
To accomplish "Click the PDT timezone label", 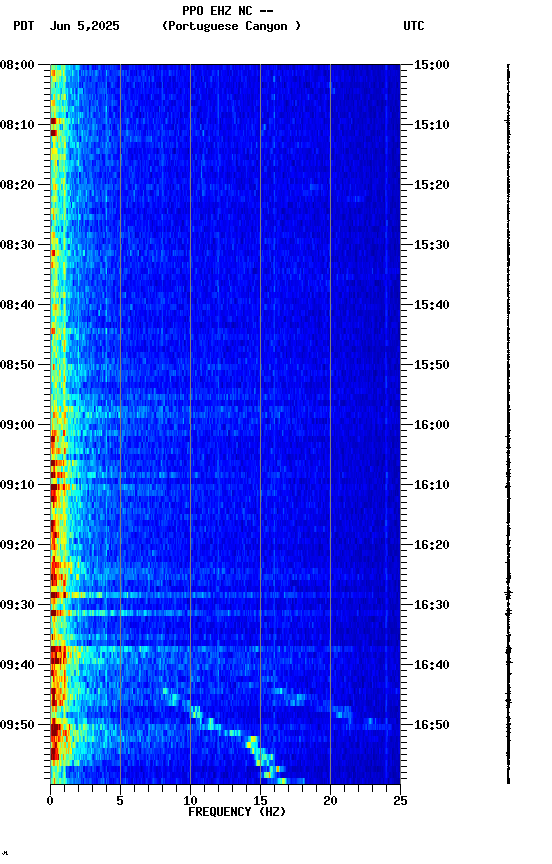I will [x=24, y=26].
